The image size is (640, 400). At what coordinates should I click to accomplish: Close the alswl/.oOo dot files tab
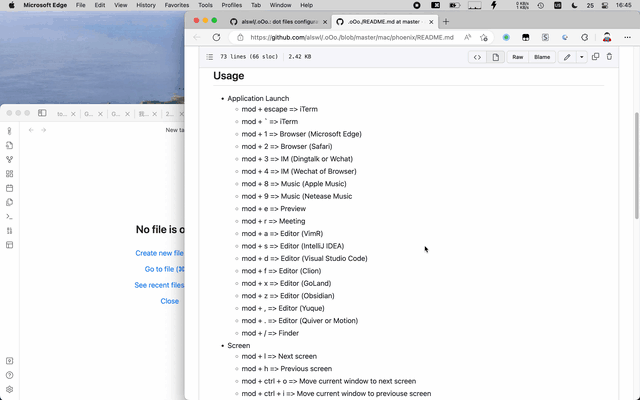click(325, 22)
